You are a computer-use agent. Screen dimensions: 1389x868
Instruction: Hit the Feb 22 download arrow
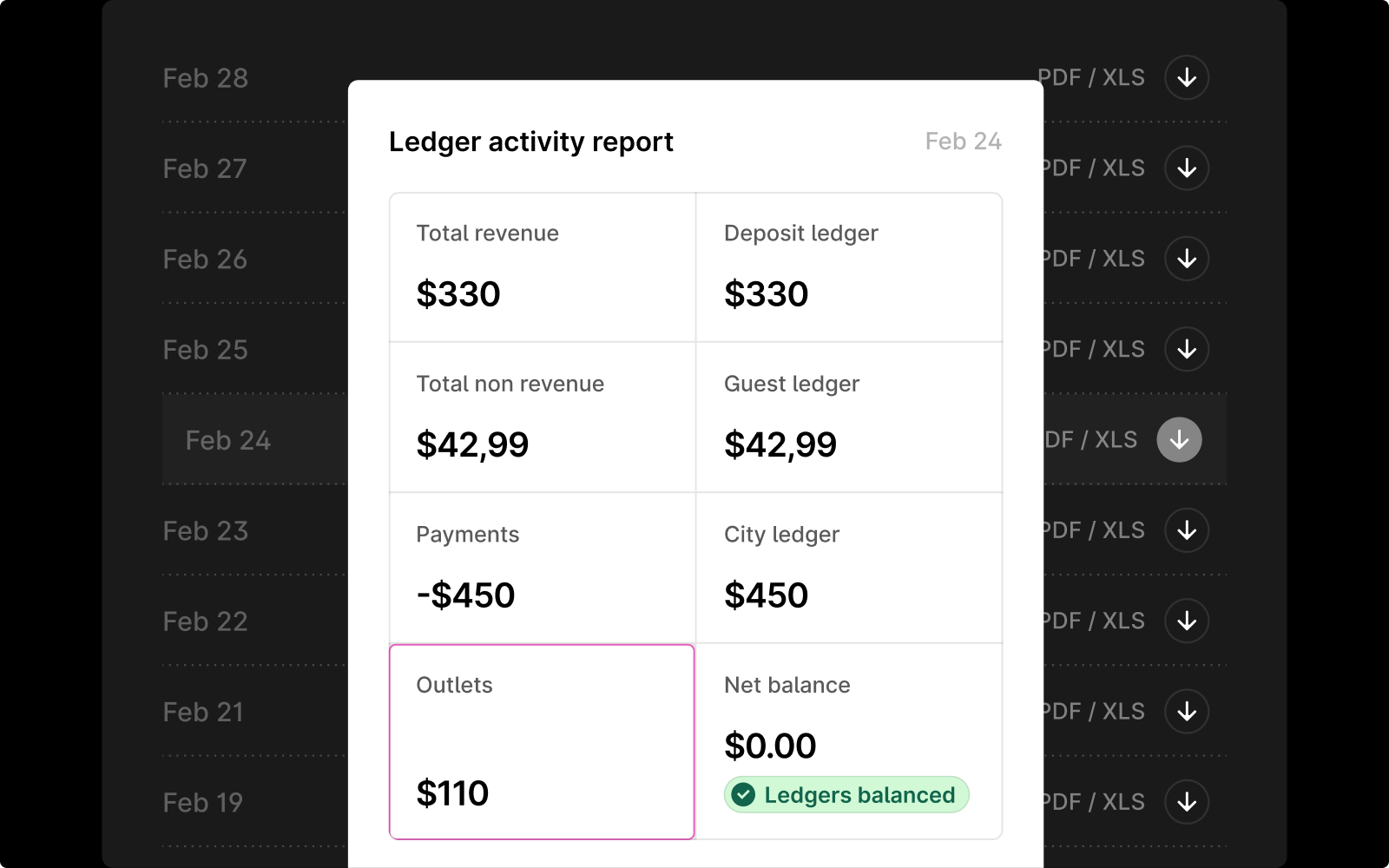pos(1187,621)
